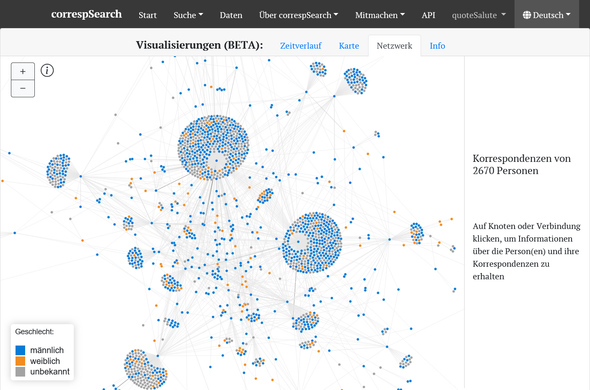590x390 pixels.
Task: Zoom in with the plus button
Action: [x=23, y=71]
